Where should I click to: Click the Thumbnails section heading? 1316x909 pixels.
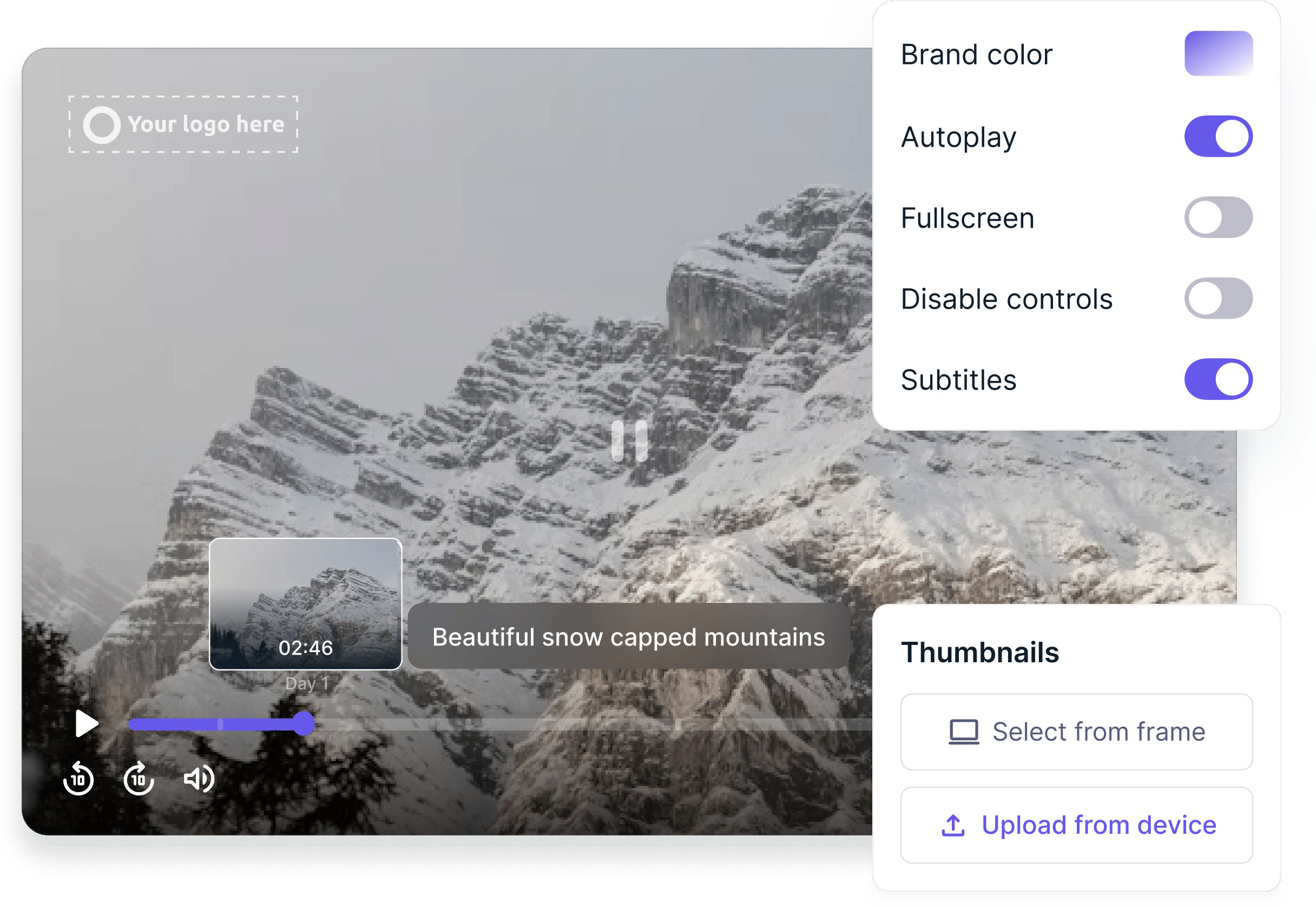pos(981,653)
